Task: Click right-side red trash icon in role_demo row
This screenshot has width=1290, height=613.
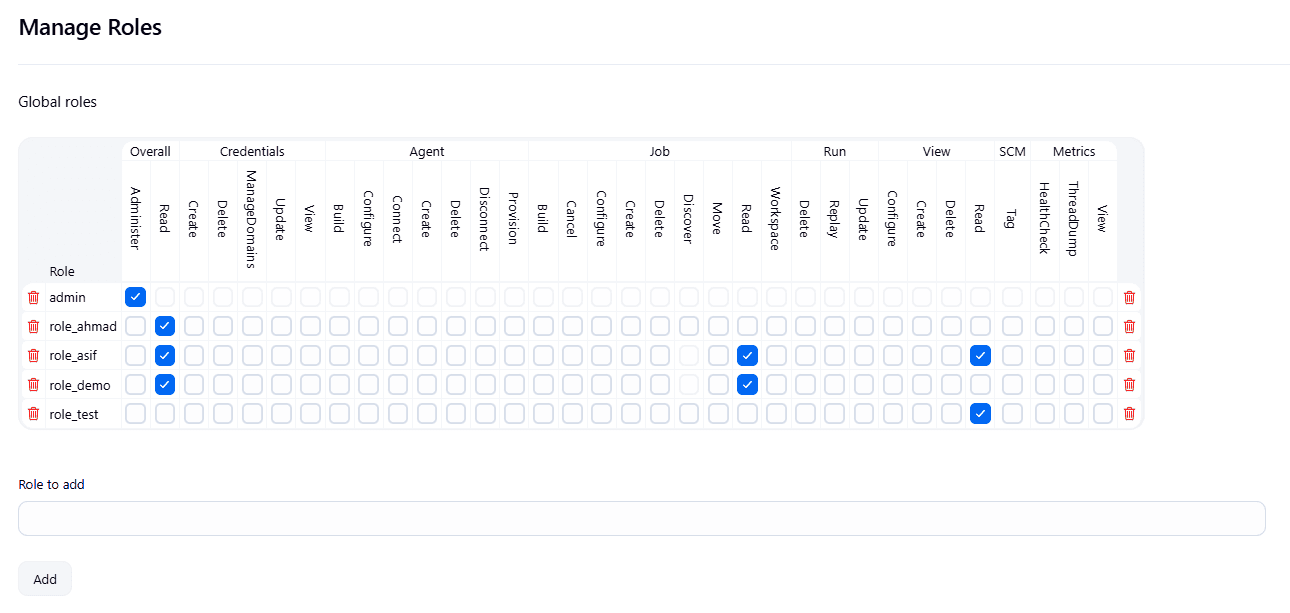Action: point(1129,384)
